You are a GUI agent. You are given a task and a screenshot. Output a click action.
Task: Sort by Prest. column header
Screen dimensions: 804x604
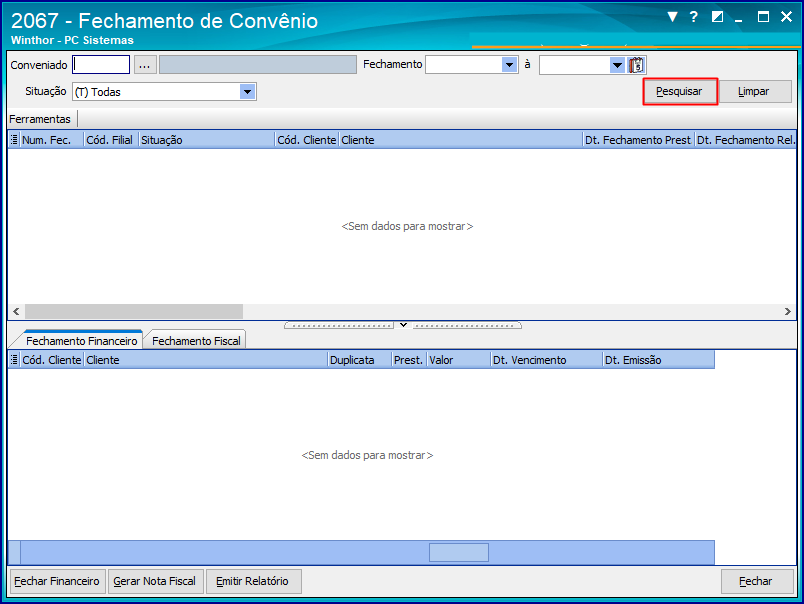coord(409,359)
